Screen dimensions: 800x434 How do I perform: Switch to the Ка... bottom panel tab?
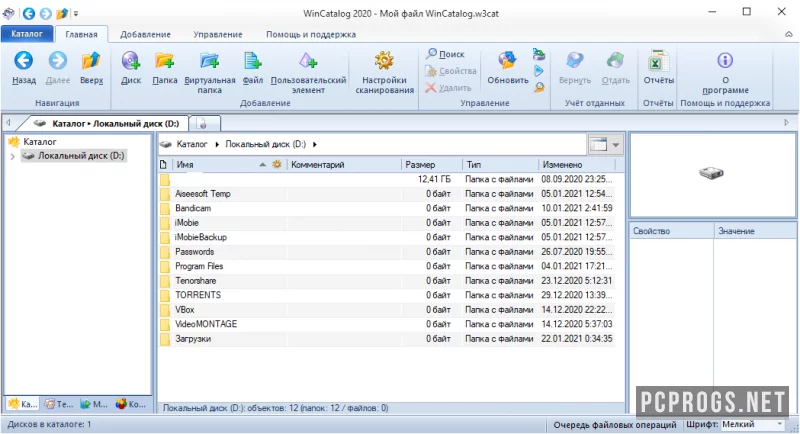[23, 404]
